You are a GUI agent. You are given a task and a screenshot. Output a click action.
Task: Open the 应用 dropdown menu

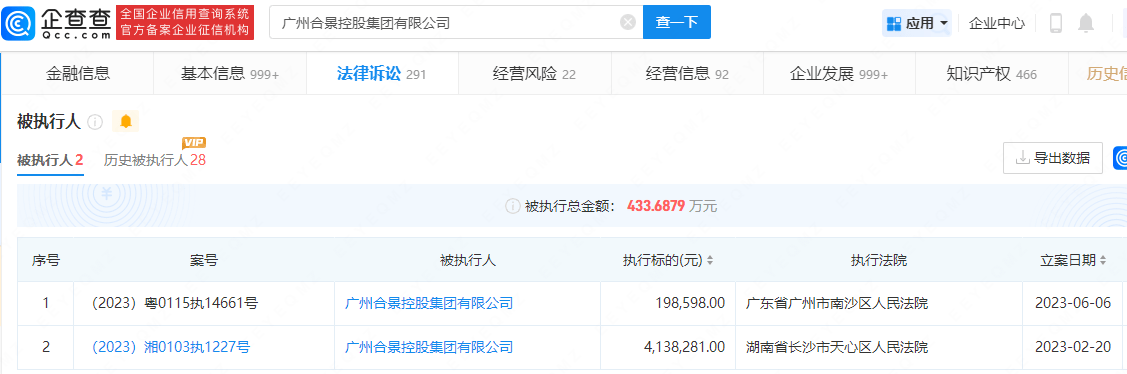click(x=917, y=23)
